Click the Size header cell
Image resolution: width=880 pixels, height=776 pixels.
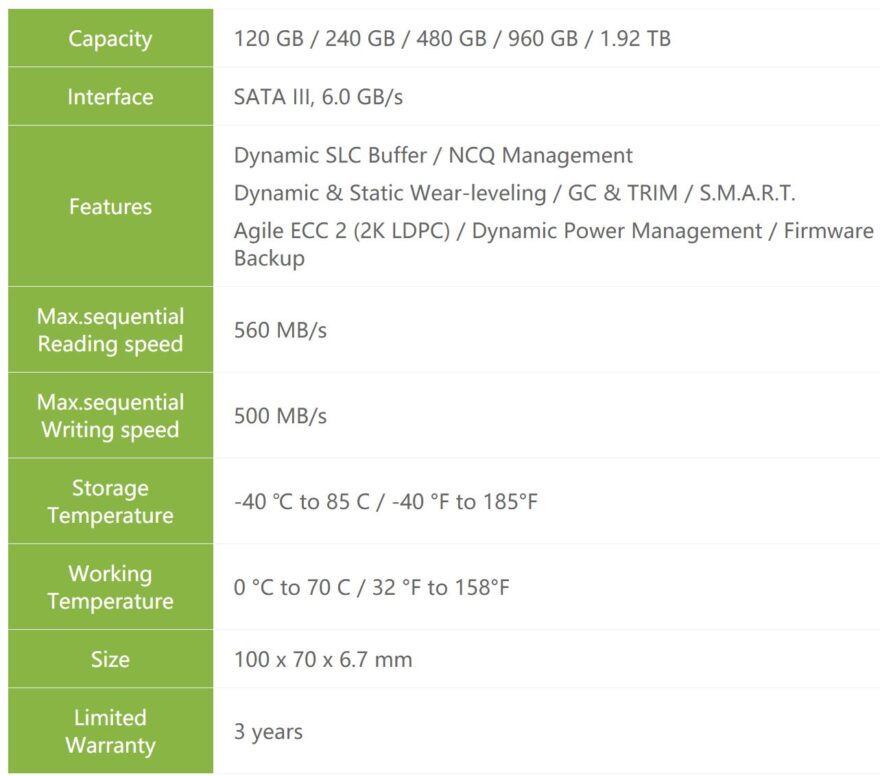[x=110, y=660]
